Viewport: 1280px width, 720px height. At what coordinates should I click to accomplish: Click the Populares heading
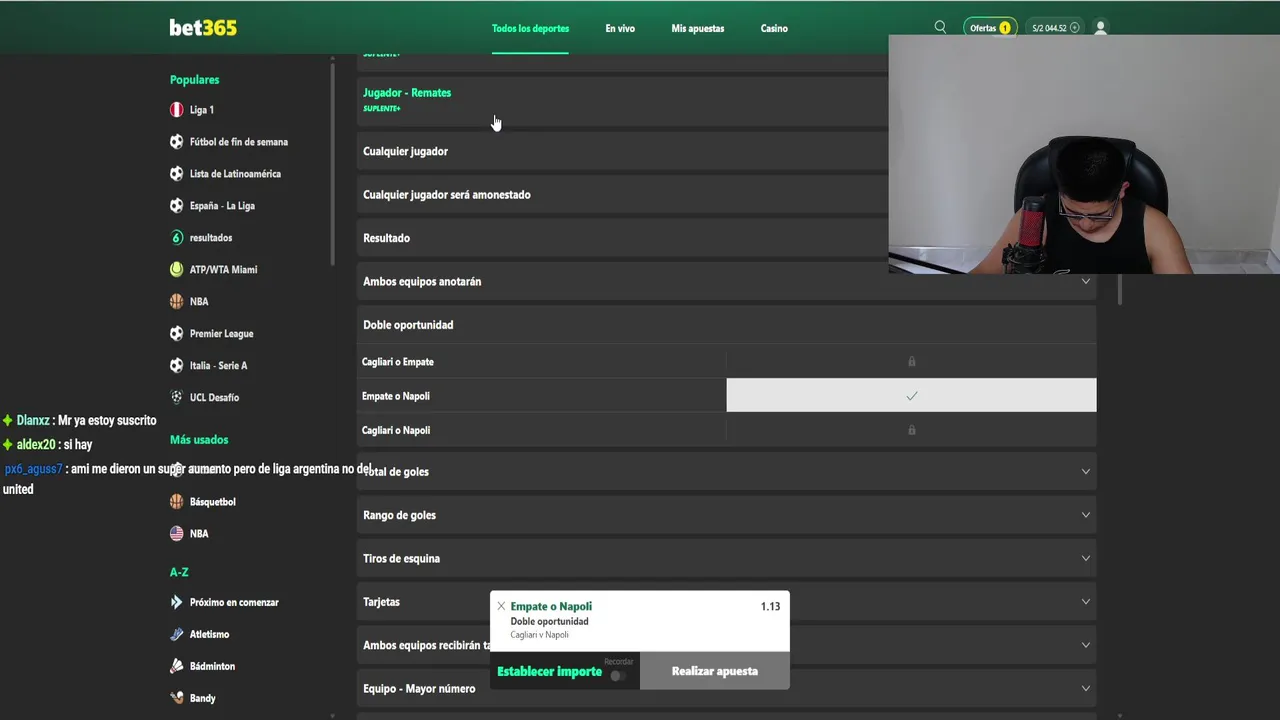[194, 80]
